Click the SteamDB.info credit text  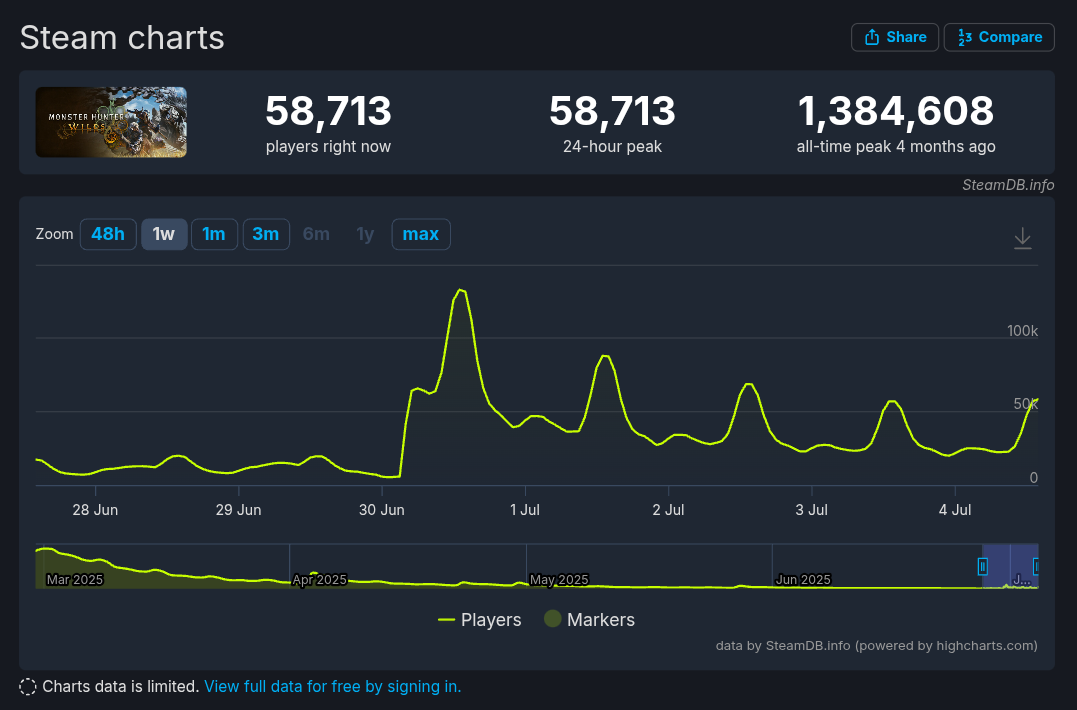(x=1008, y=185)
